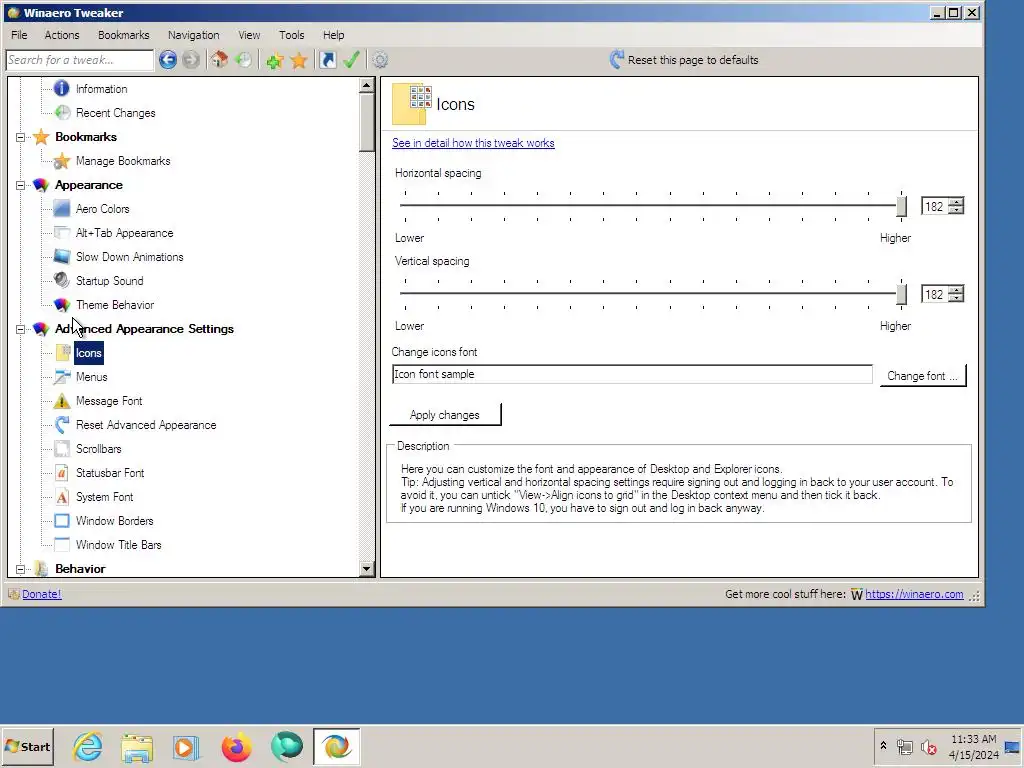
Task: Open the winaero.com website link
Action: 914,594
